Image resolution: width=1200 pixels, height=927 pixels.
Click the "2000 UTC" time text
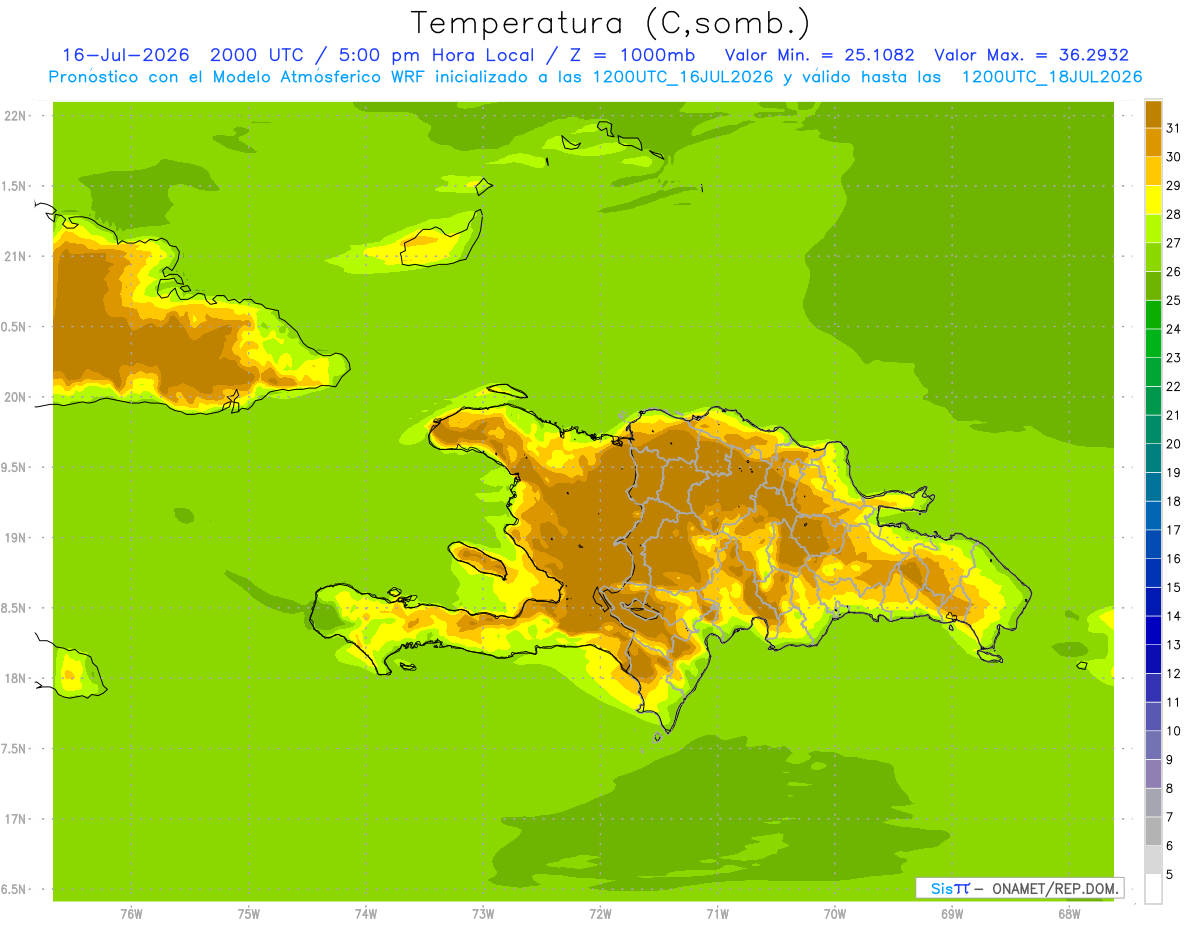tap(256, 55)
